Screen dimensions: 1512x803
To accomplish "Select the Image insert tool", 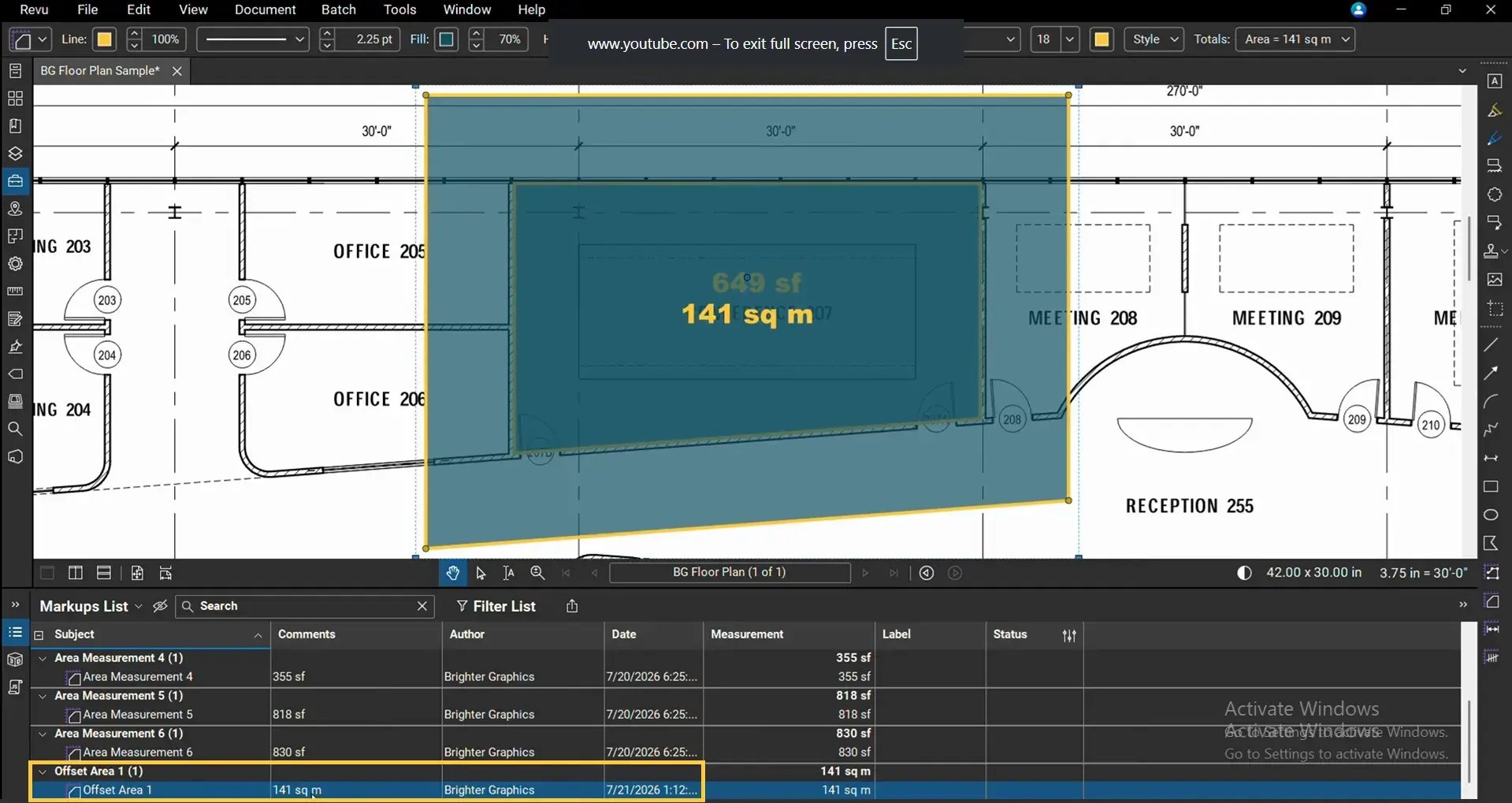I will [x=1494, y=280].
